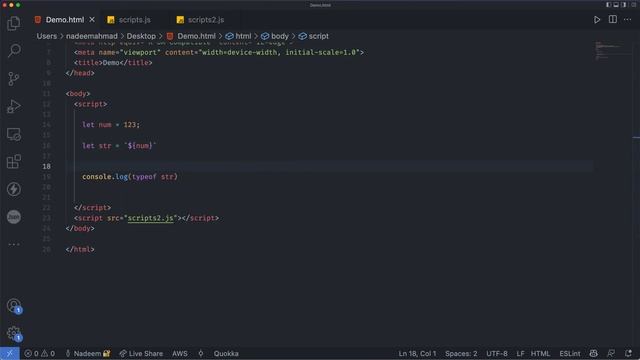This screenshot has width=640, height=360.
Task: Click the Nadeem status bar item
Action: [87, 353]
